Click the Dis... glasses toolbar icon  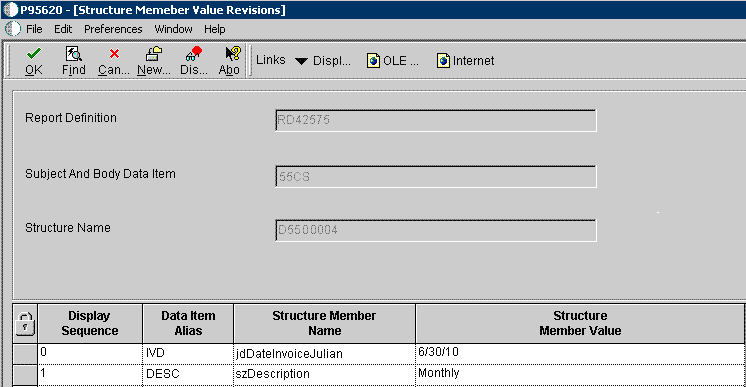[194, 53]
